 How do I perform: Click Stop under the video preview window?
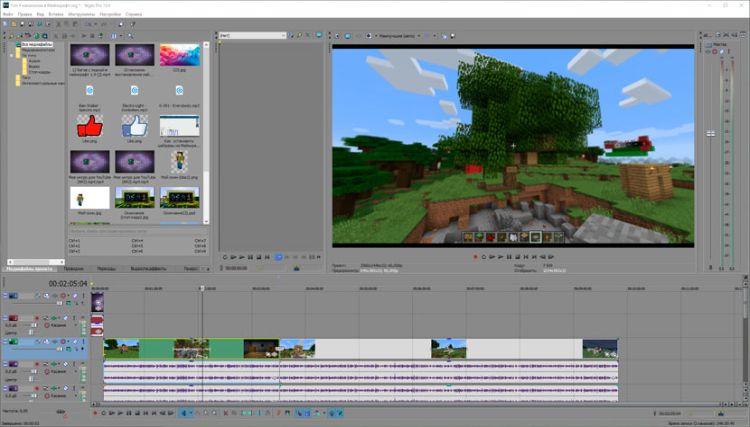[x=518, y=257]
